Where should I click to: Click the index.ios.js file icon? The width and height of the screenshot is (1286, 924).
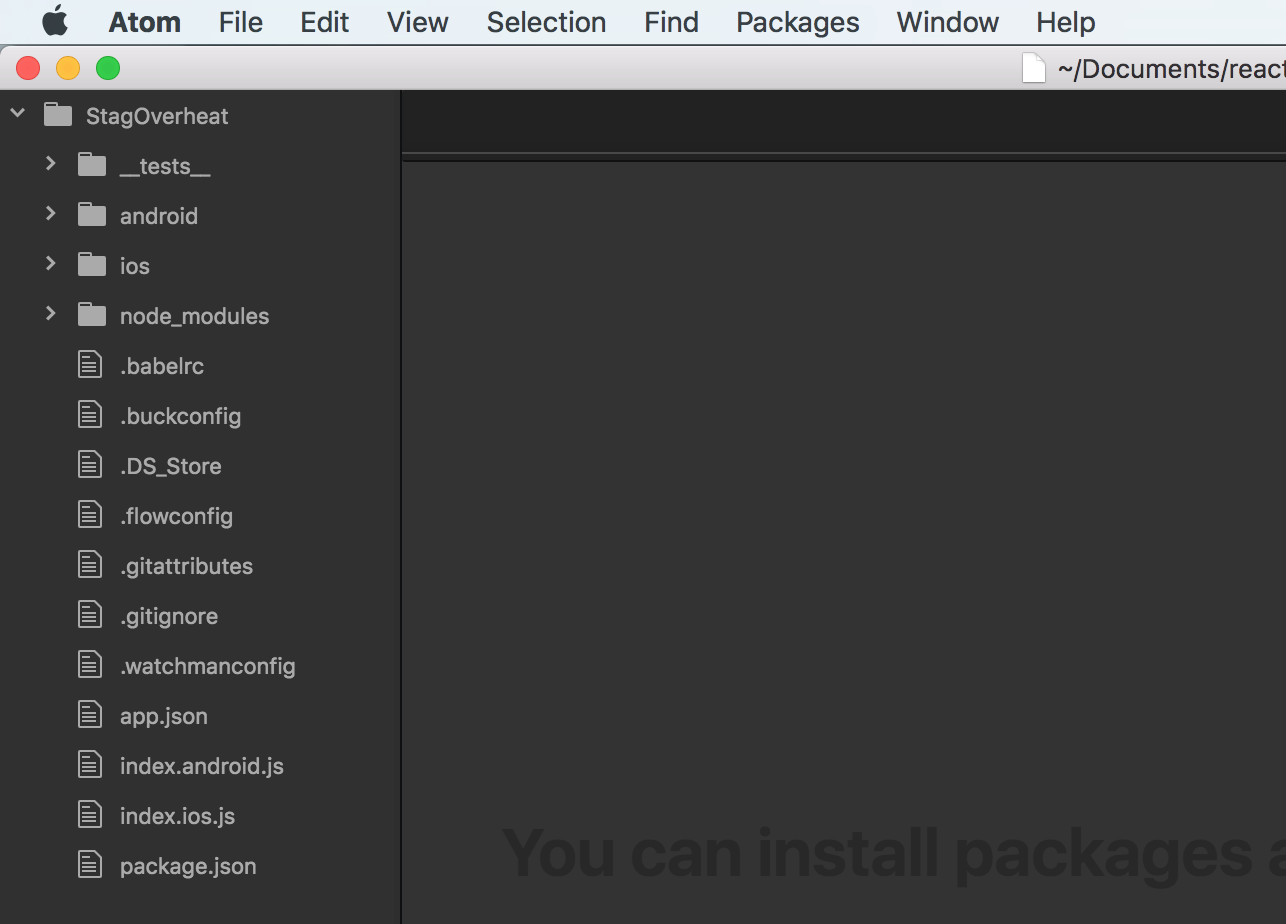pyautogui.click(x=90, y=815)
